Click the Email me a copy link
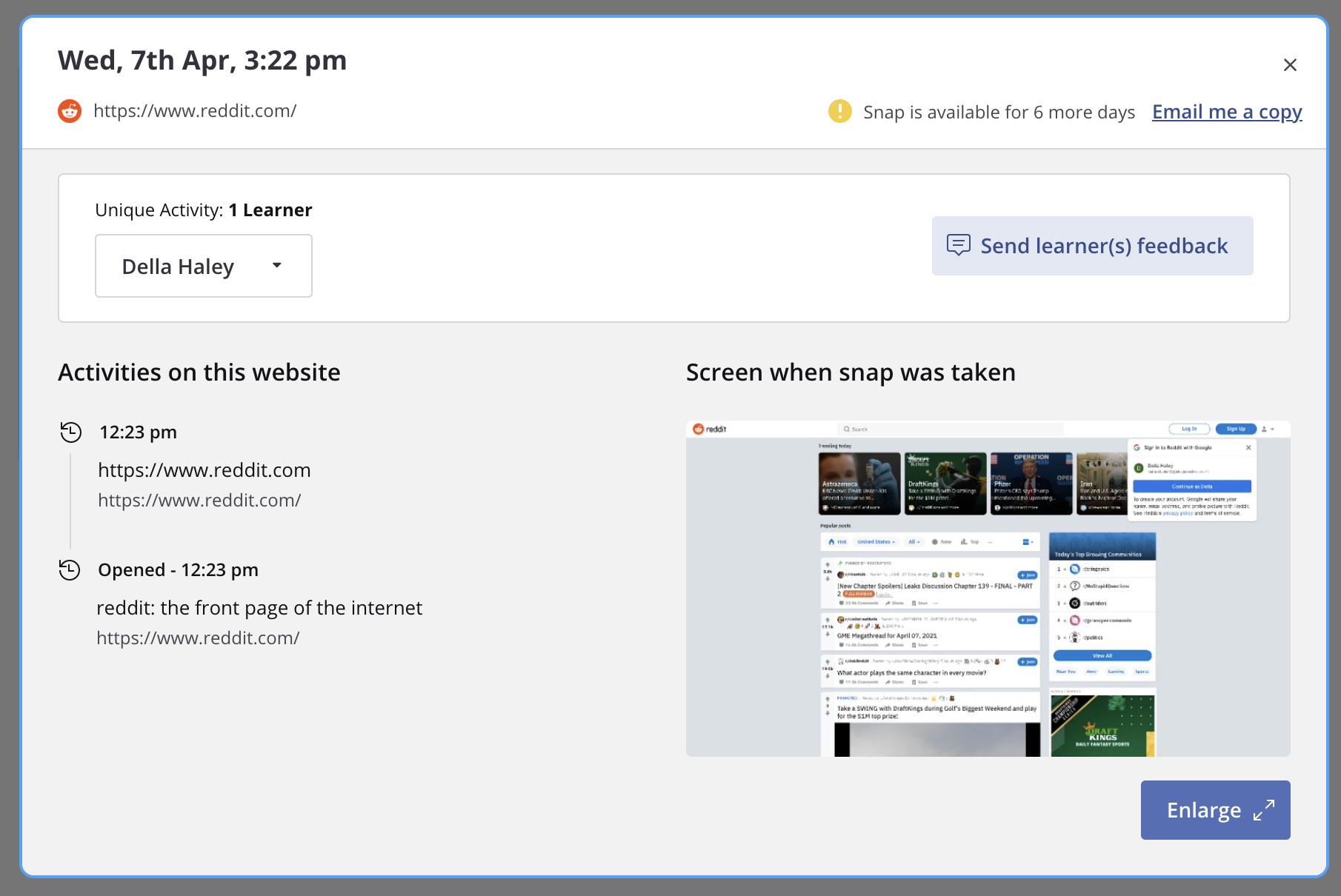The image size is (1341, 896). coord(1226,112)
